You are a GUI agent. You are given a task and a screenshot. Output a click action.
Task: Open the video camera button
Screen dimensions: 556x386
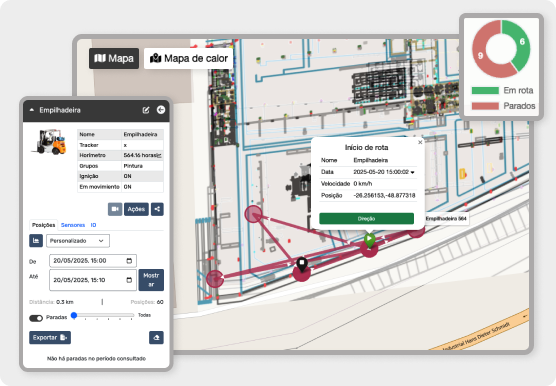coord(115,209)
